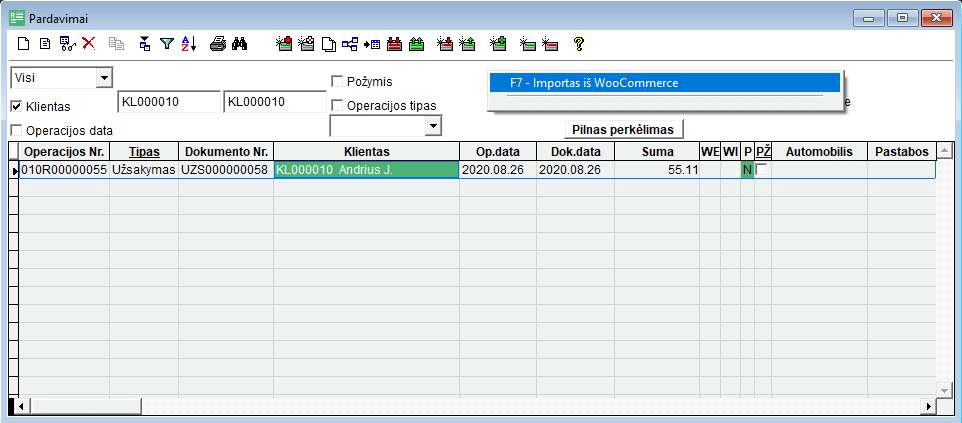Screen dimensions: 962x423
Task: Open the dropdown below Operacijos tipas
Action: [433, 125]
